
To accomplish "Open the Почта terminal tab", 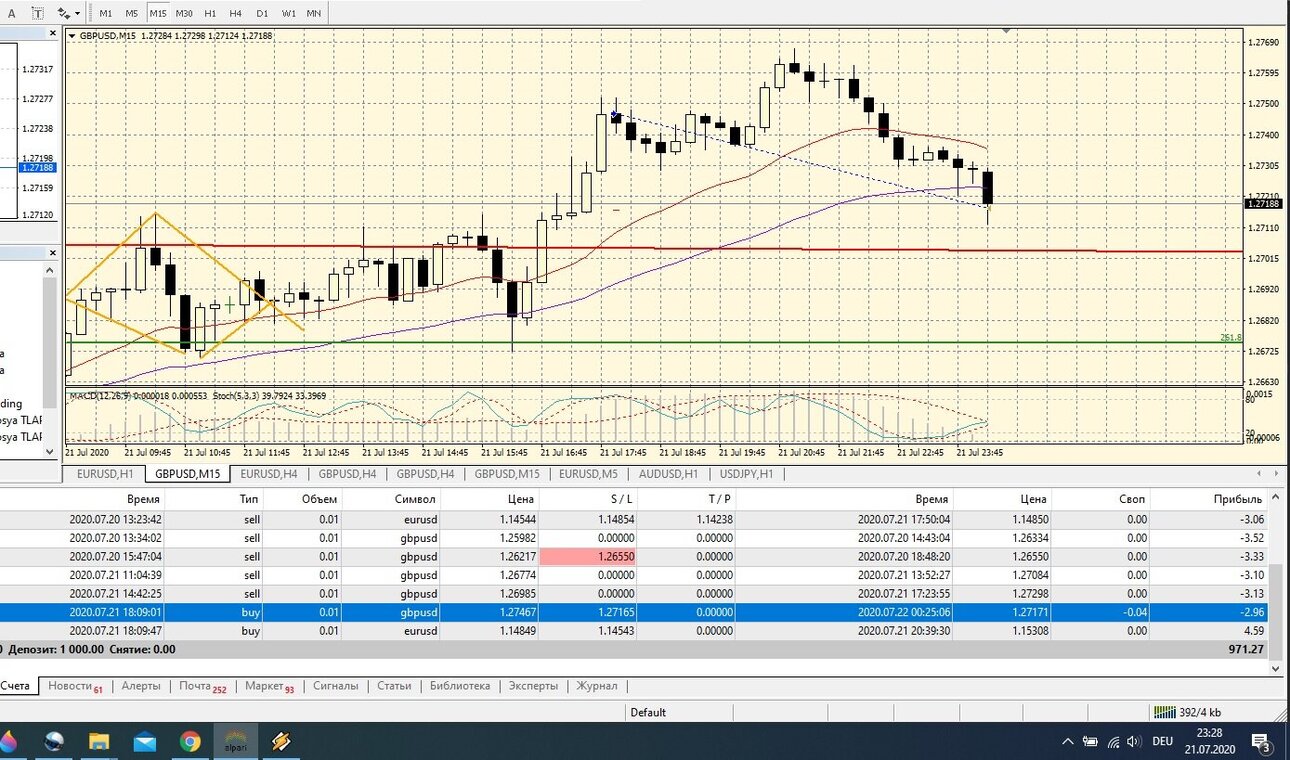I will [203, 686].
